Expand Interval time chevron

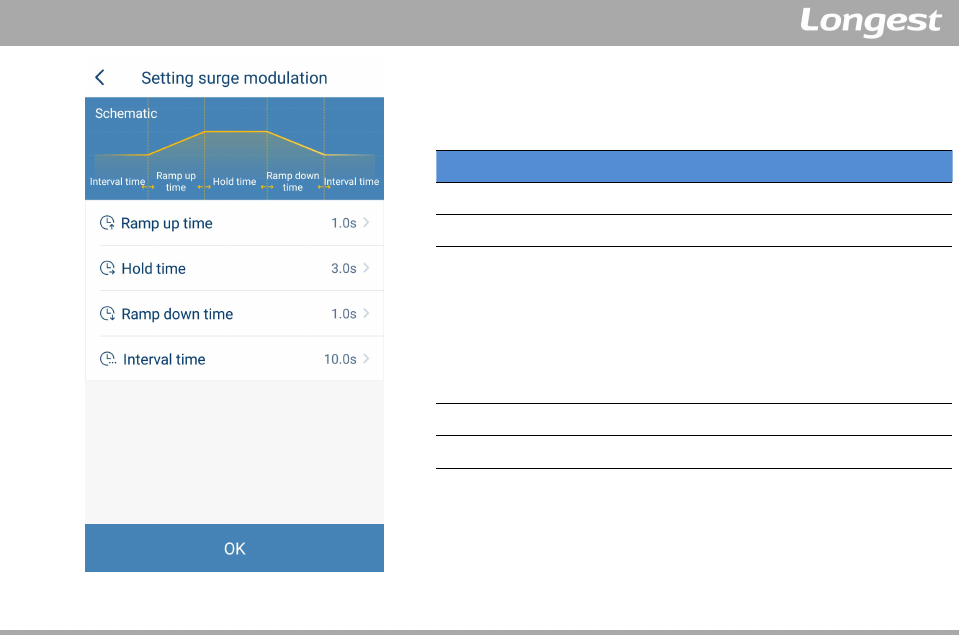[366, 358]
